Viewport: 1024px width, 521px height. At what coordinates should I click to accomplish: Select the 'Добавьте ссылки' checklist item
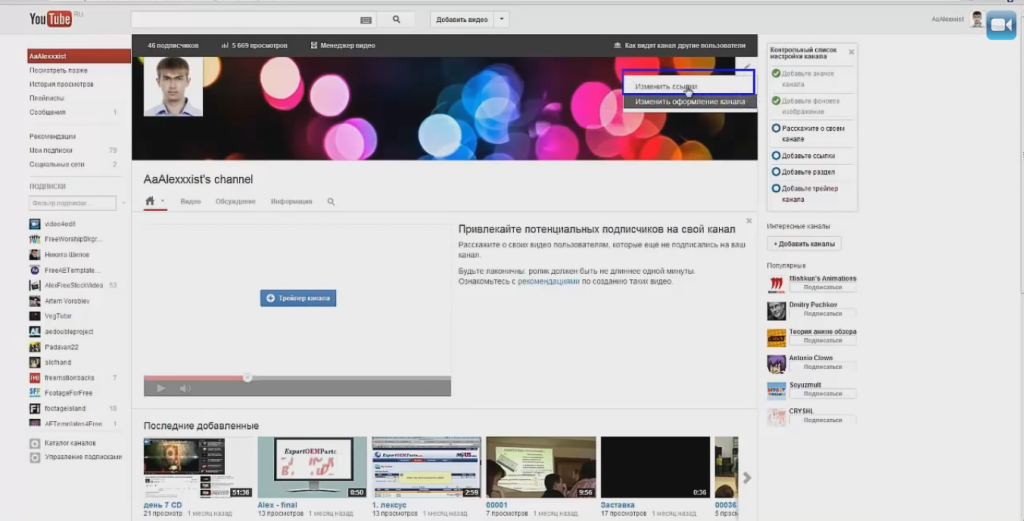(x=810, y=156)
